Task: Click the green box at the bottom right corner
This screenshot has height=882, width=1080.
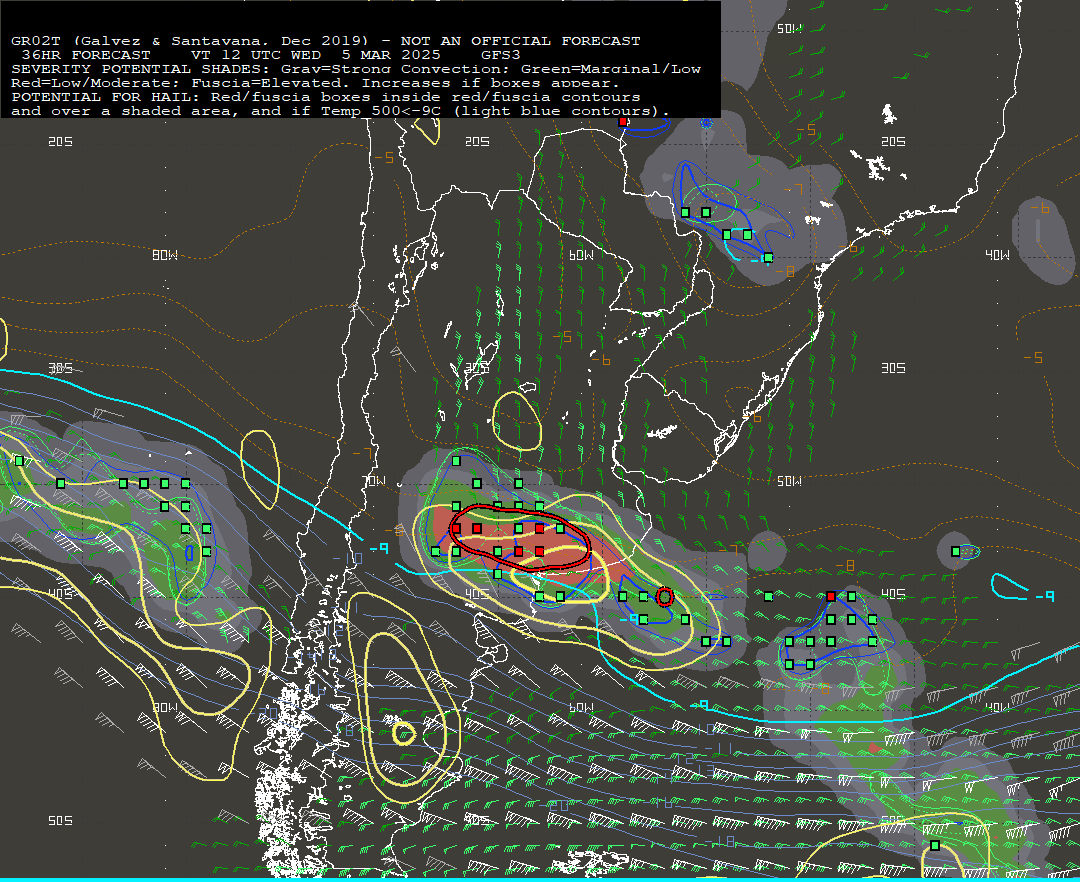Action: (935, 846)
